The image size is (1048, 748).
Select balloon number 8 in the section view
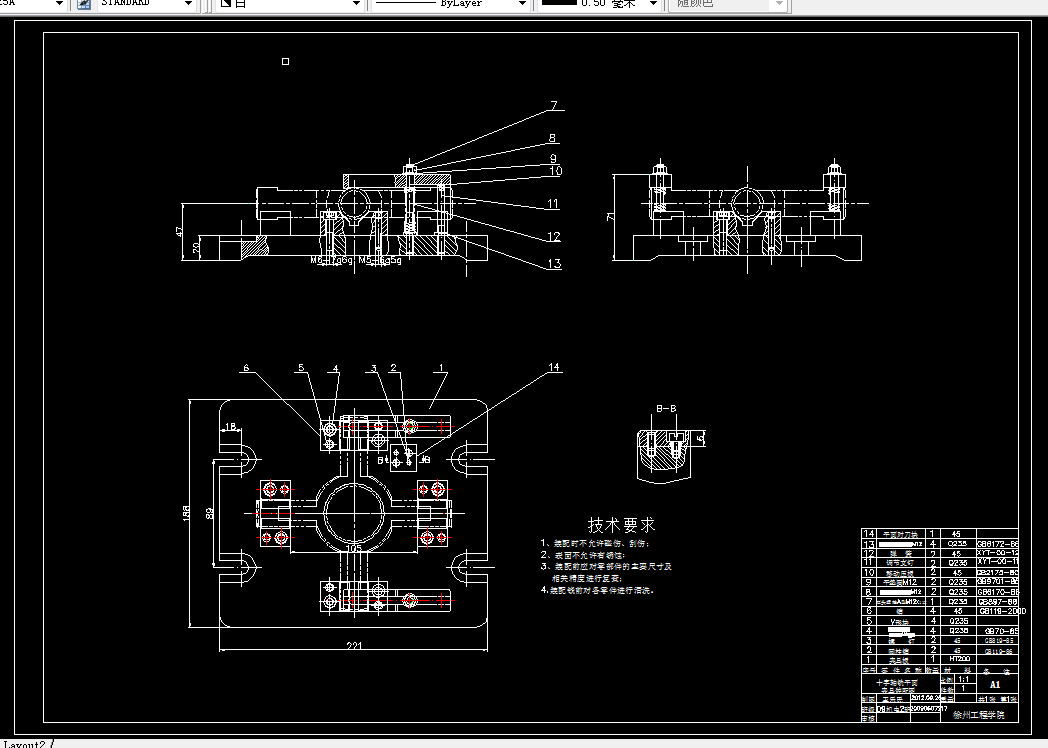tap(552, 138)
